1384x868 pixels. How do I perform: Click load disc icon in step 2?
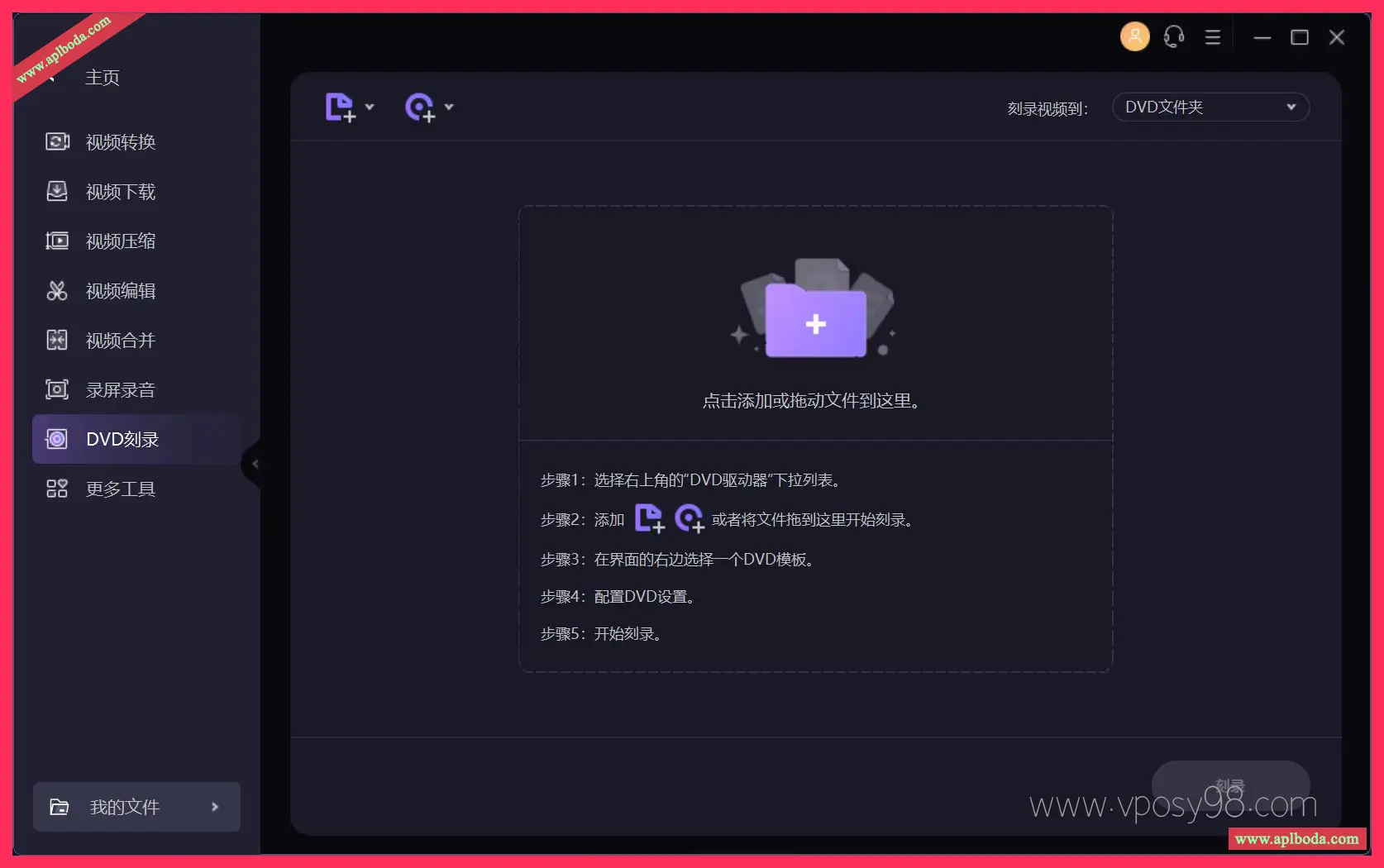tap(689, 519)
